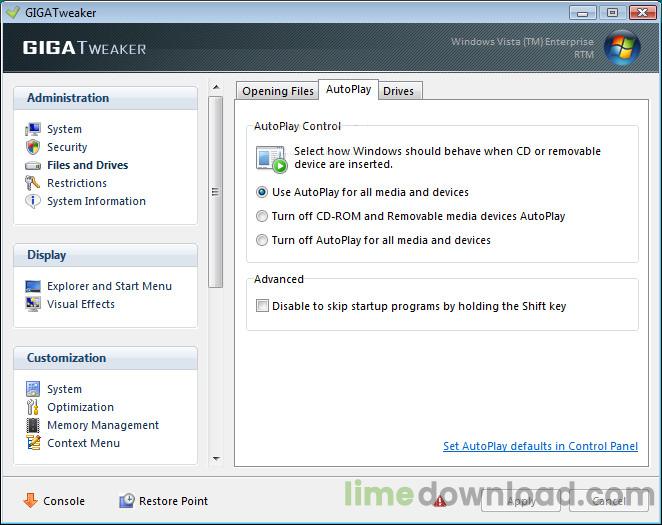Screen dimensions: 662x525
Task: Click the info icon beside System Information
Action: coord(33,201)
